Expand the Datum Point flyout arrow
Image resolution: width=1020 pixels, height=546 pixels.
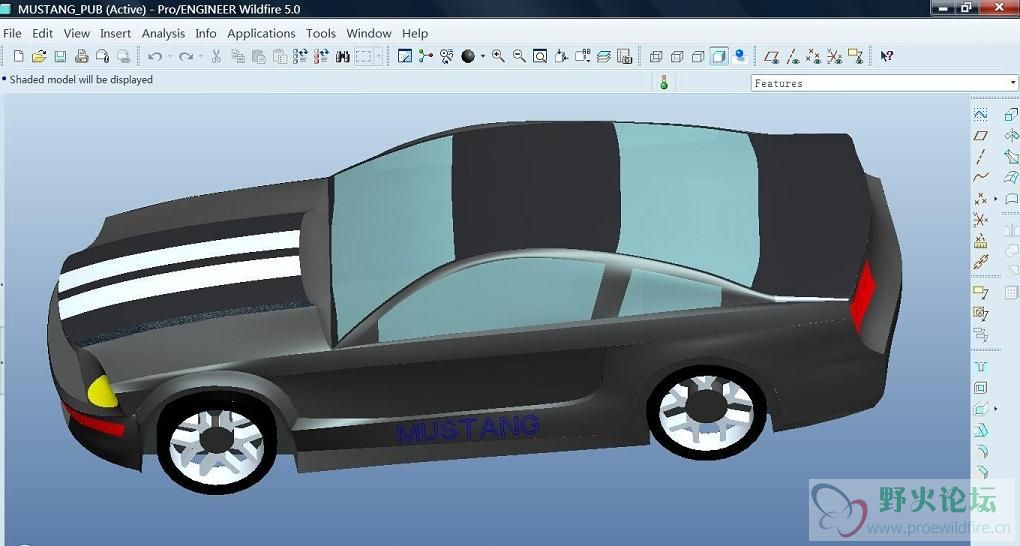pyautogui.click(x=995, y=198)
